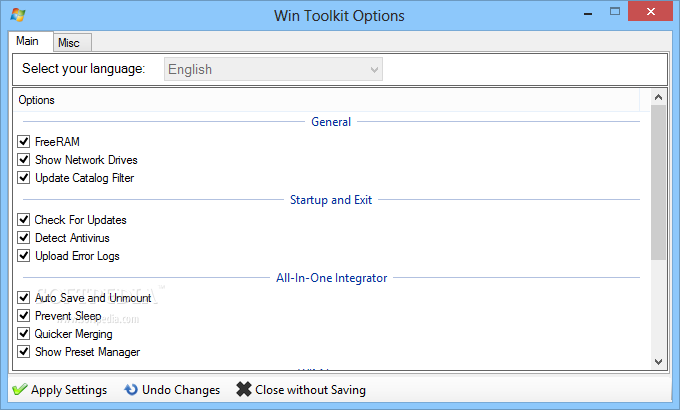
Task: Toggle Show Network Drives option
Action: click(24, 160)
